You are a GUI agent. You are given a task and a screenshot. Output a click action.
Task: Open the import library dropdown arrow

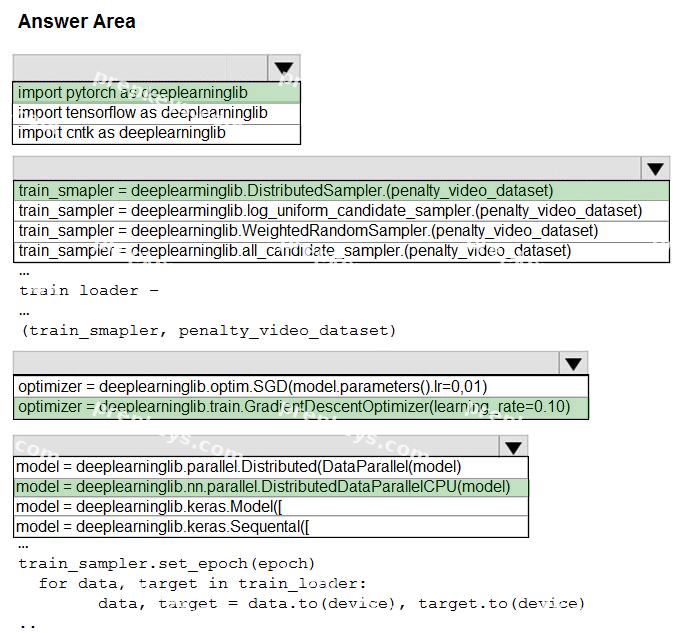tap(284, 68)
